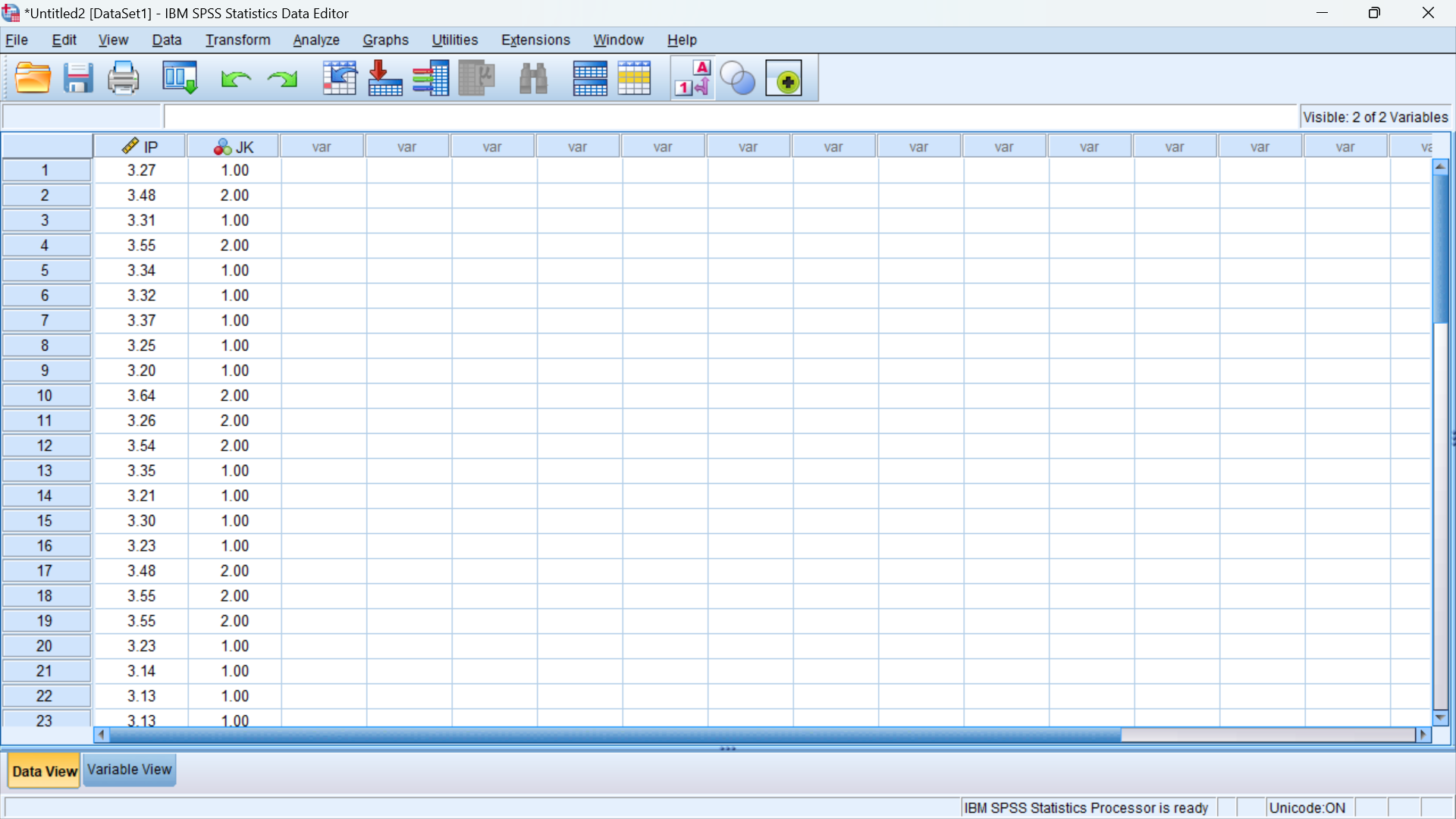1456x819 pixels.
Task: Switch to the Variable View tab
Action: point(130,770)
